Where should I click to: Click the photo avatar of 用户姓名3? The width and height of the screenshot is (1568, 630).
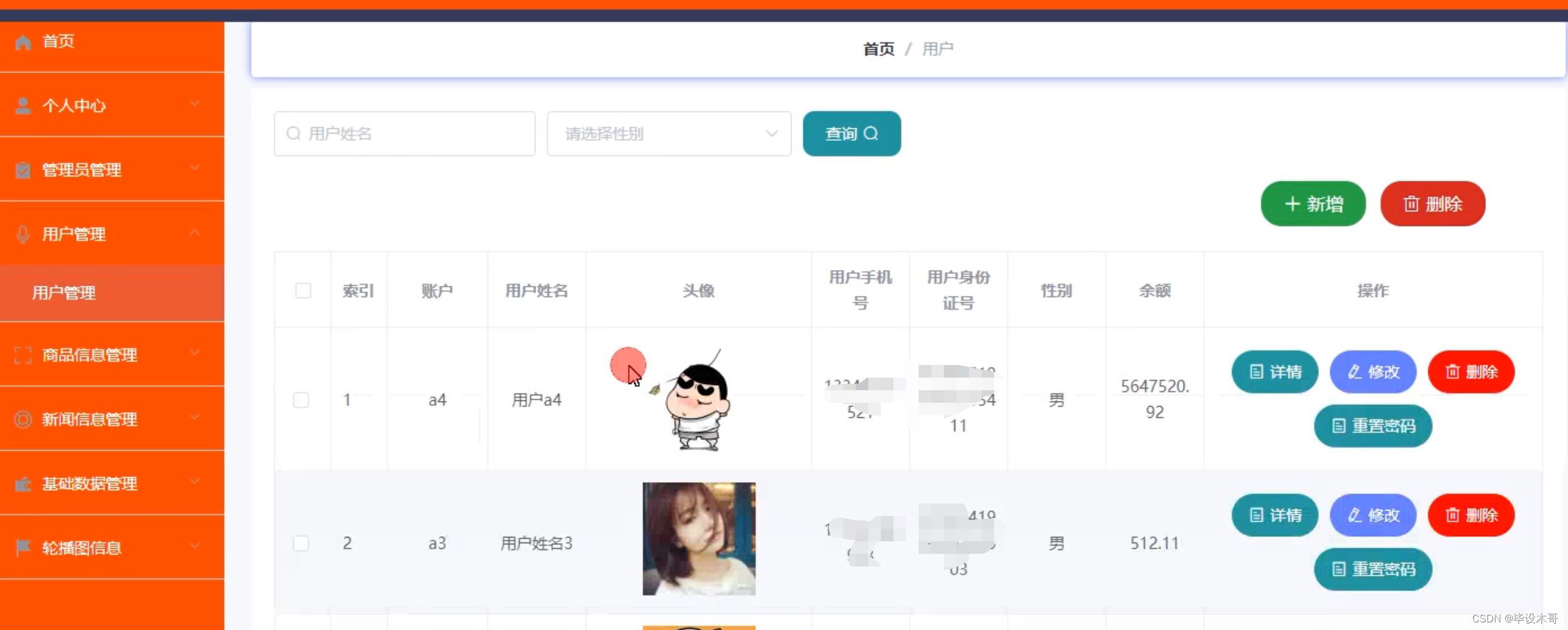tap(698, 539)
